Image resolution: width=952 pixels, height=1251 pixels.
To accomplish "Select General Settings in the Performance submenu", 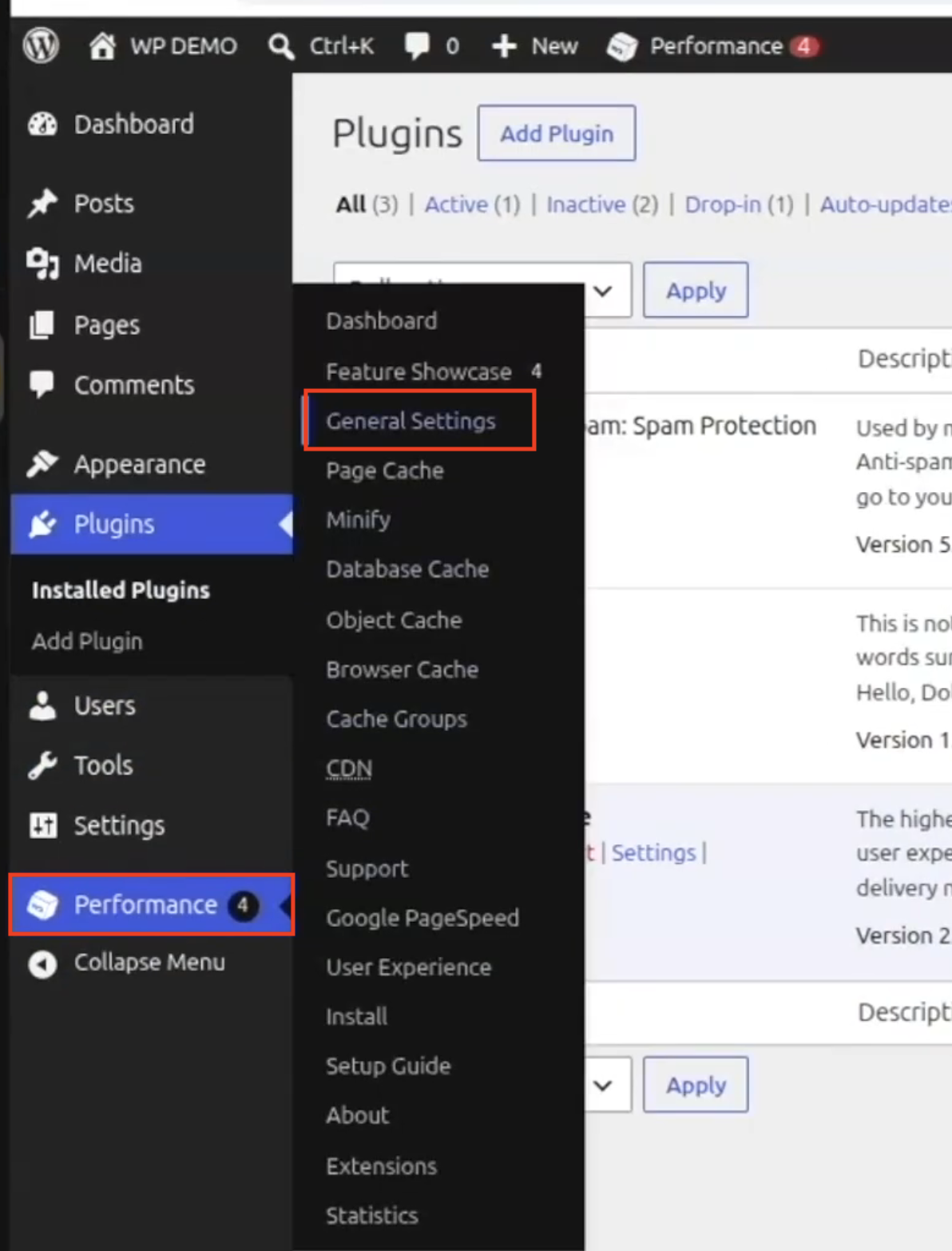I will (x=411, y=421).
